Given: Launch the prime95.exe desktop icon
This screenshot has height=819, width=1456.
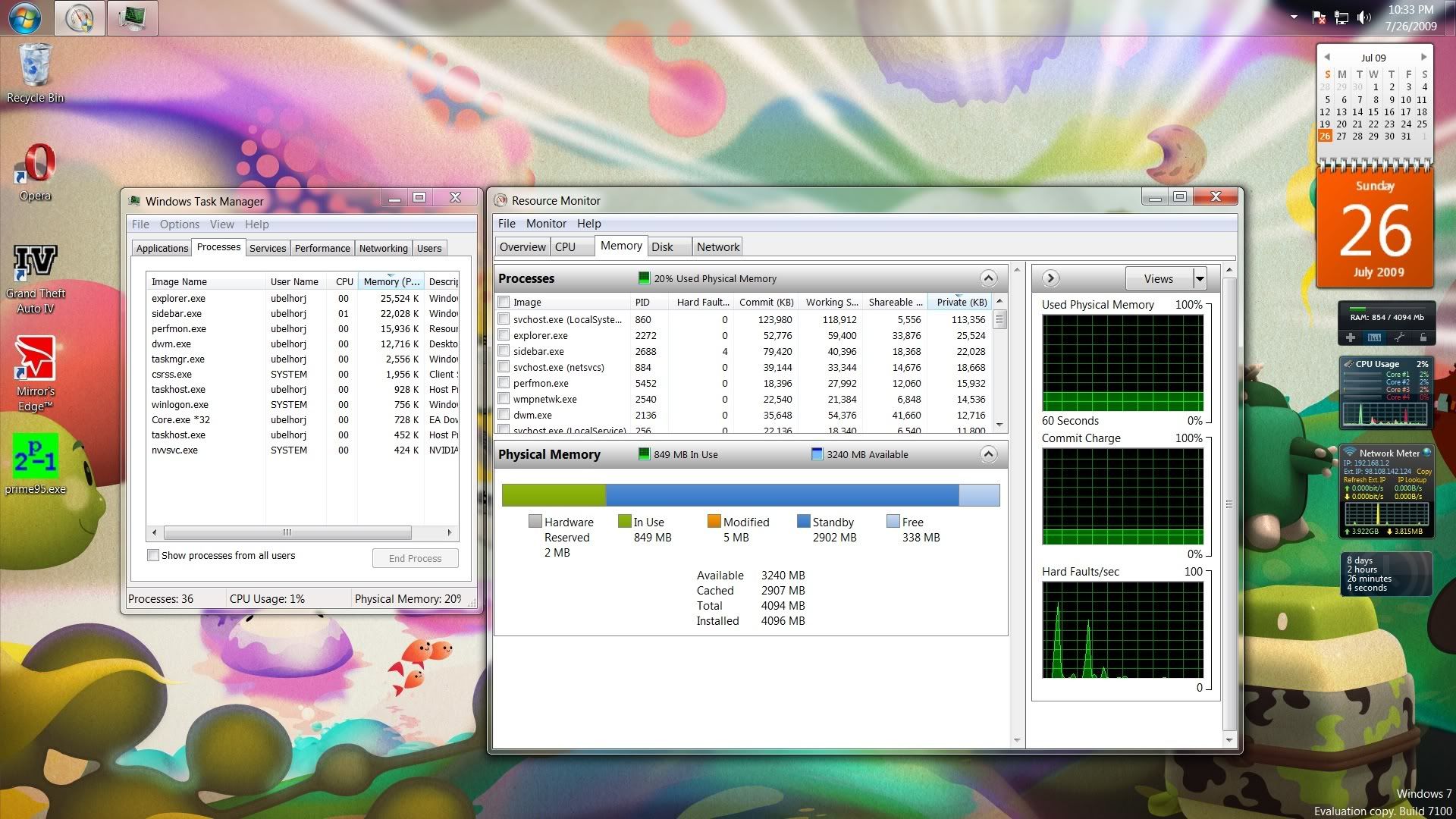Looking at the screenshot, I should [36, 457].
